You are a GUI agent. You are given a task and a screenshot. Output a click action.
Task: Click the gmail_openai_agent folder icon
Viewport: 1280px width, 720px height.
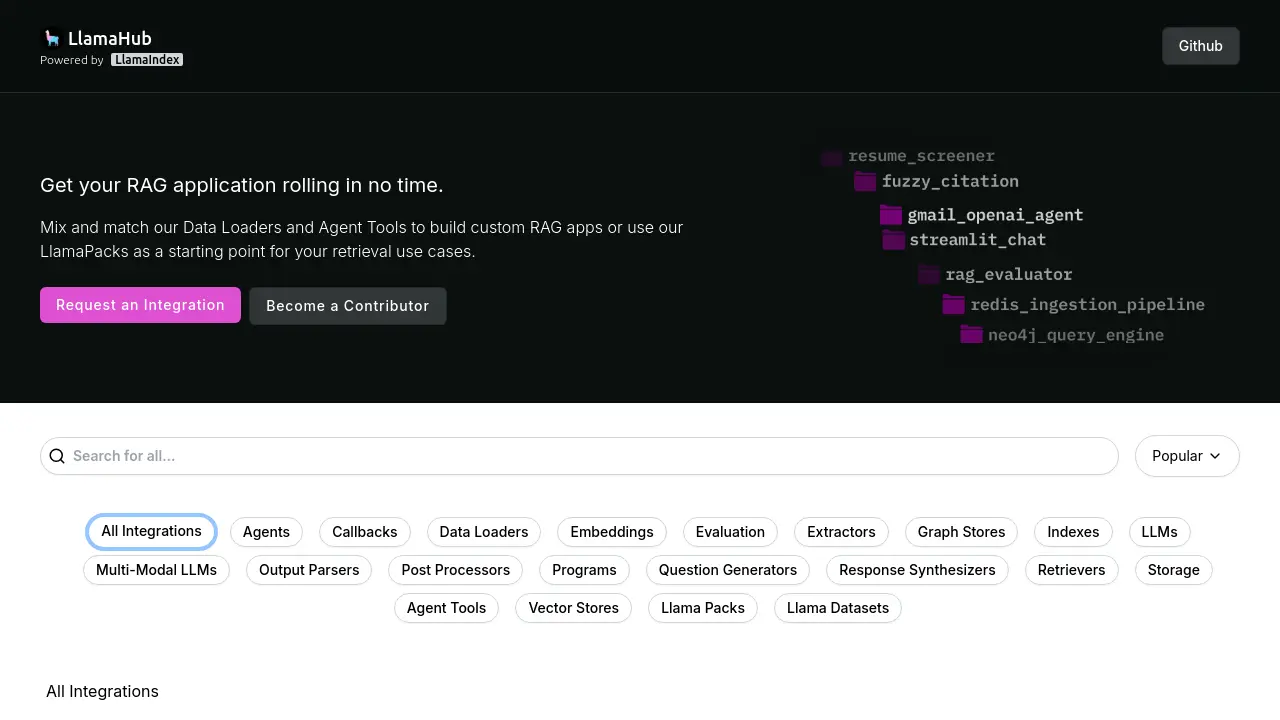[891, 215]
